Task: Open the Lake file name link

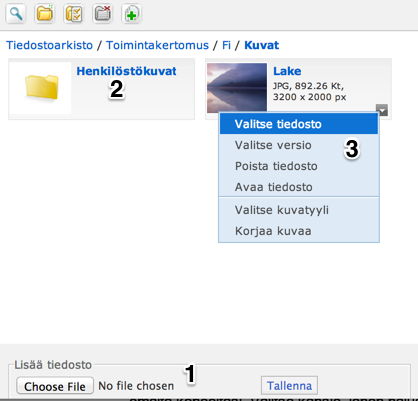Action: click(287, 71)
